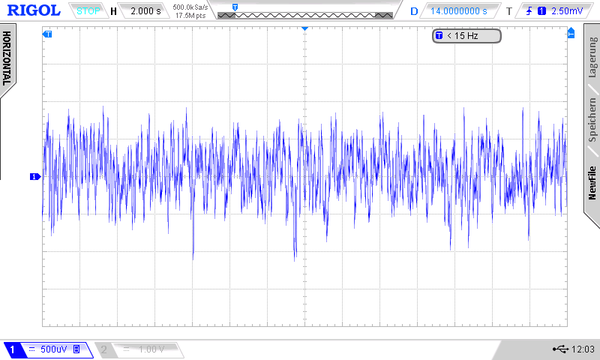Click the rising edge trigger icon
This screenshot has height=360, width=600.
pos(529,11)
